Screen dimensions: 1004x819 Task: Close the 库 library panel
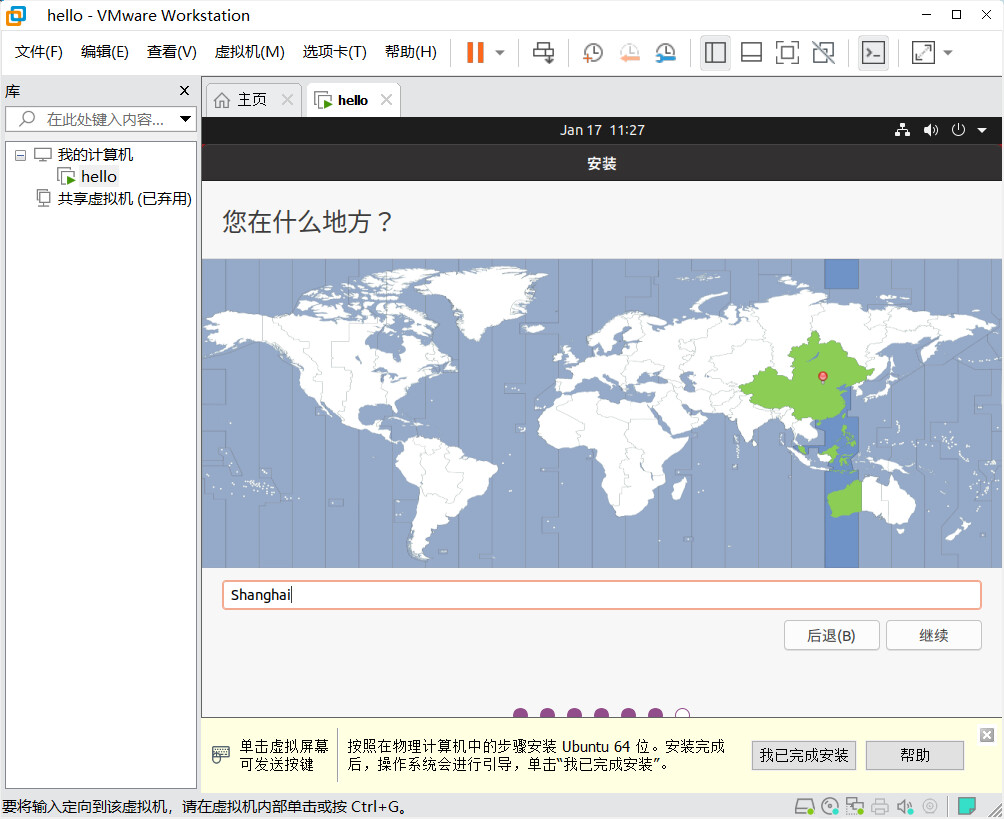[184, 91]
